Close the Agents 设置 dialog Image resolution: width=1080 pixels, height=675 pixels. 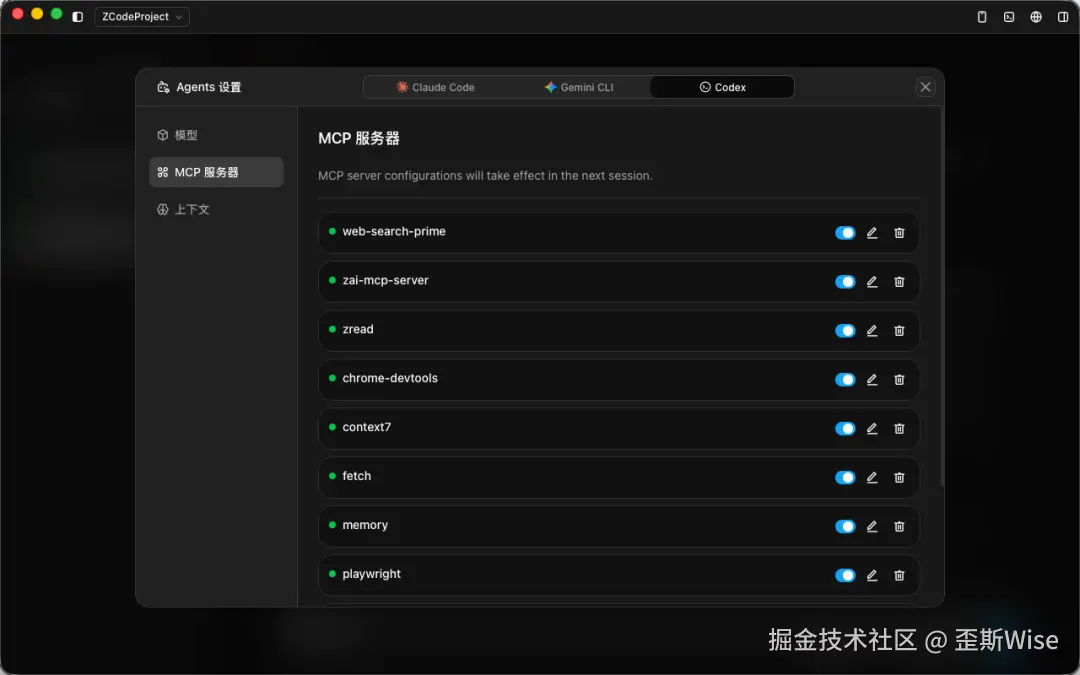click(925, 87)
